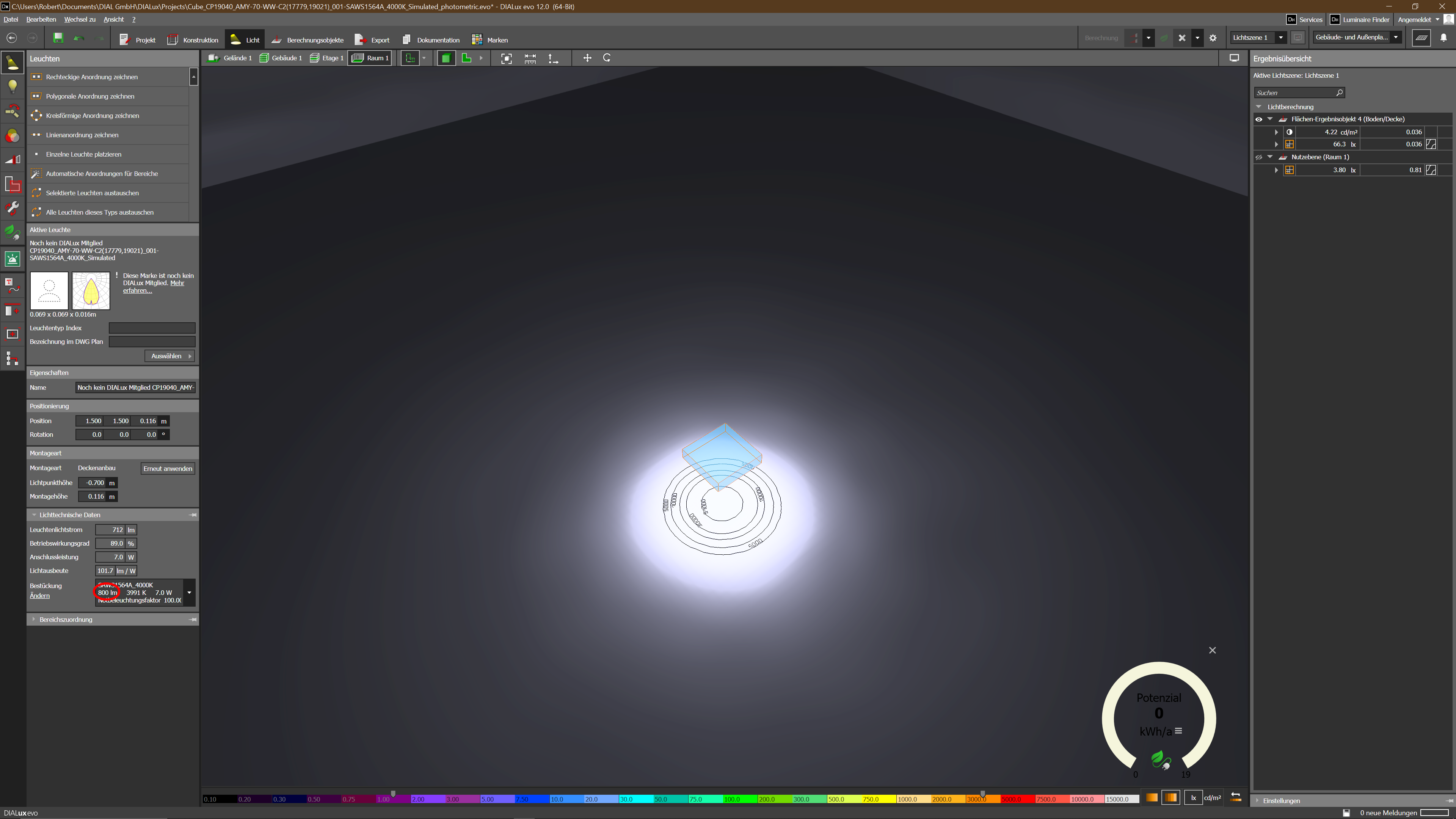The height and width of the screenshot is (819, 1456).
Task: Select the pan view tool
Action: coord(587,58)
